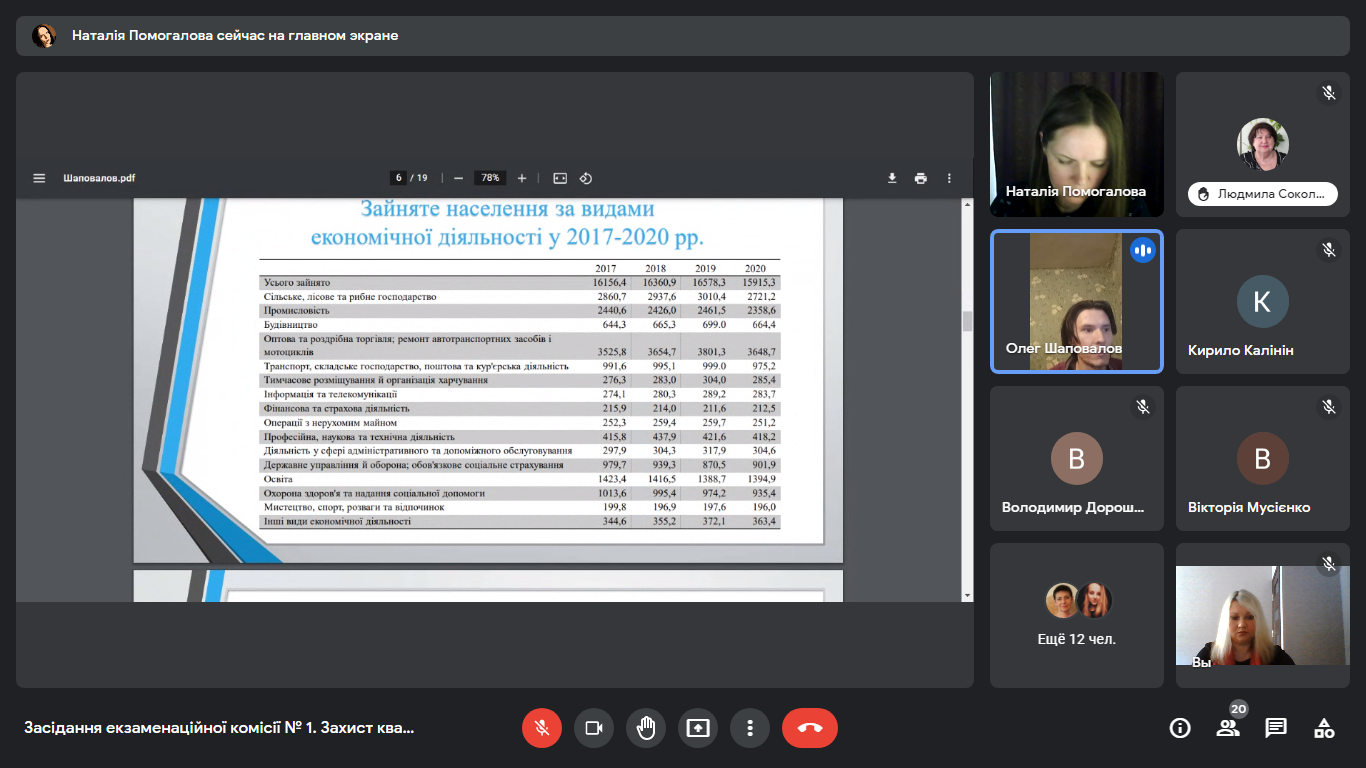Image resolution: width=1366 pixels, height=768 pixels.
Task: Click the scrollbar down arrow in PDF
Action: 967,595
